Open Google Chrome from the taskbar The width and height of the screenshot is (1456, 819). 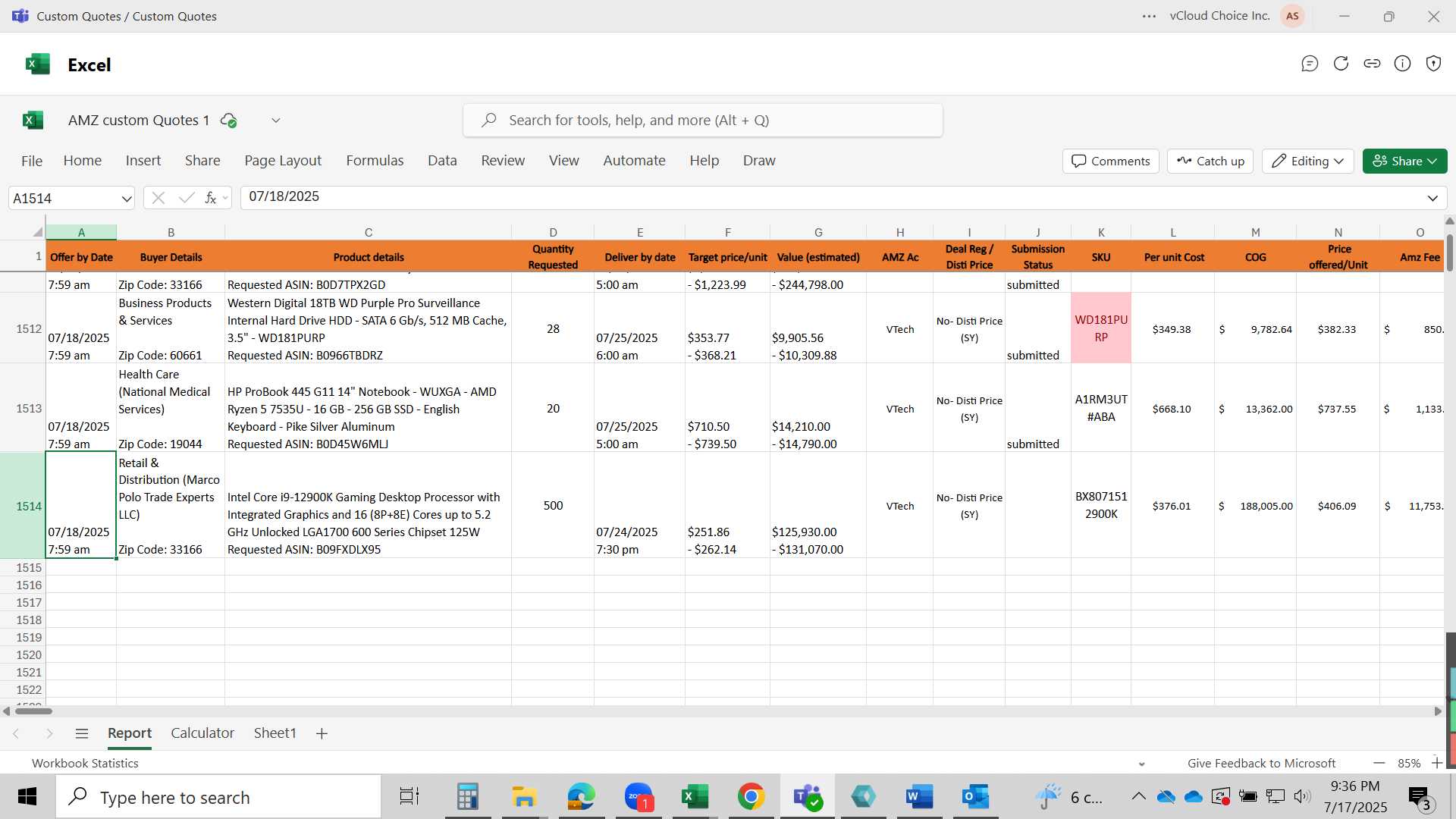click(x=751, y=797)
